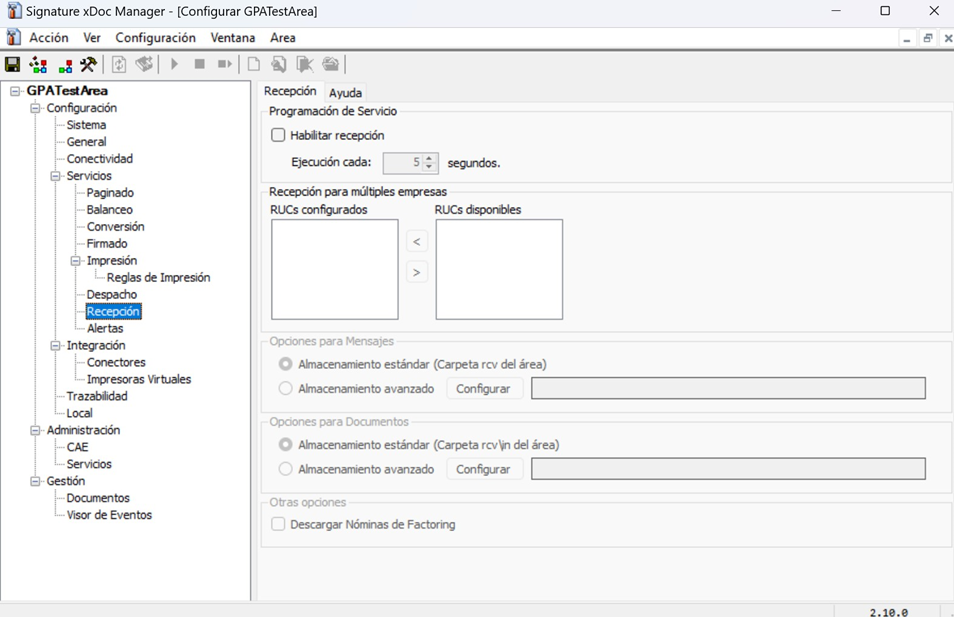
Task: Enable the Habilitar recepción checkbox
Action: pos(278,135)
